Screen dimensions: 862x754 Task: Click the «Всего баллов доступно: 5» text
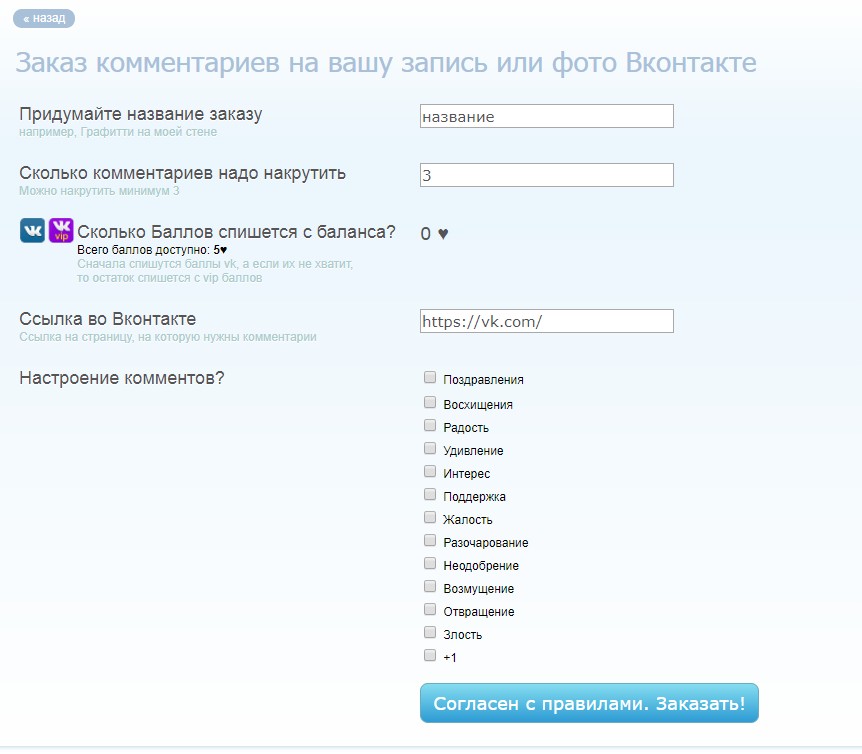pos(152,250)
